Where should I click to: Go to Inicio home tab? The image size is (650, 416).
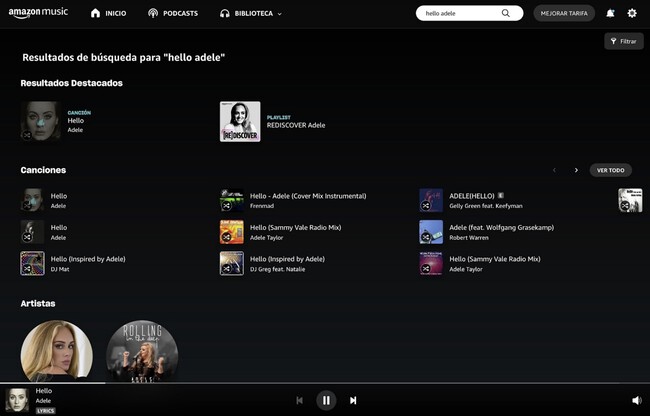pos(108,13)
